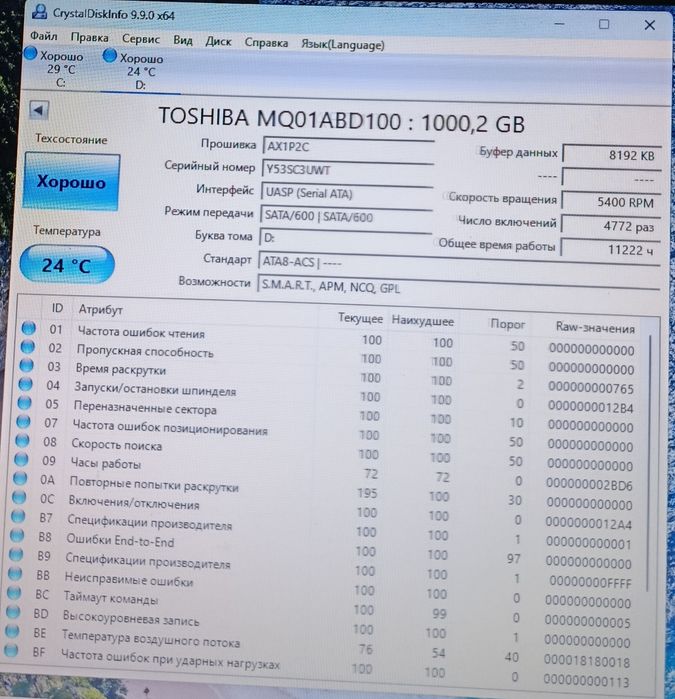Click status icon for attribute BC

[14, 593]
